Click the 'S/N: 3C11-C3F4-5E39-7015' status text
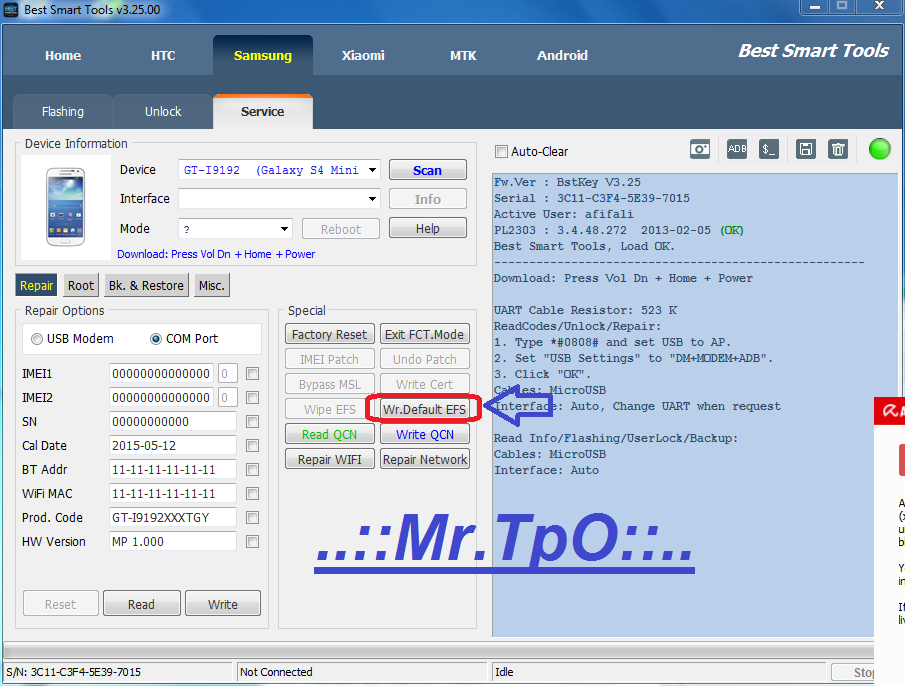This screenshot has height=686, width=905. (73, 672)
